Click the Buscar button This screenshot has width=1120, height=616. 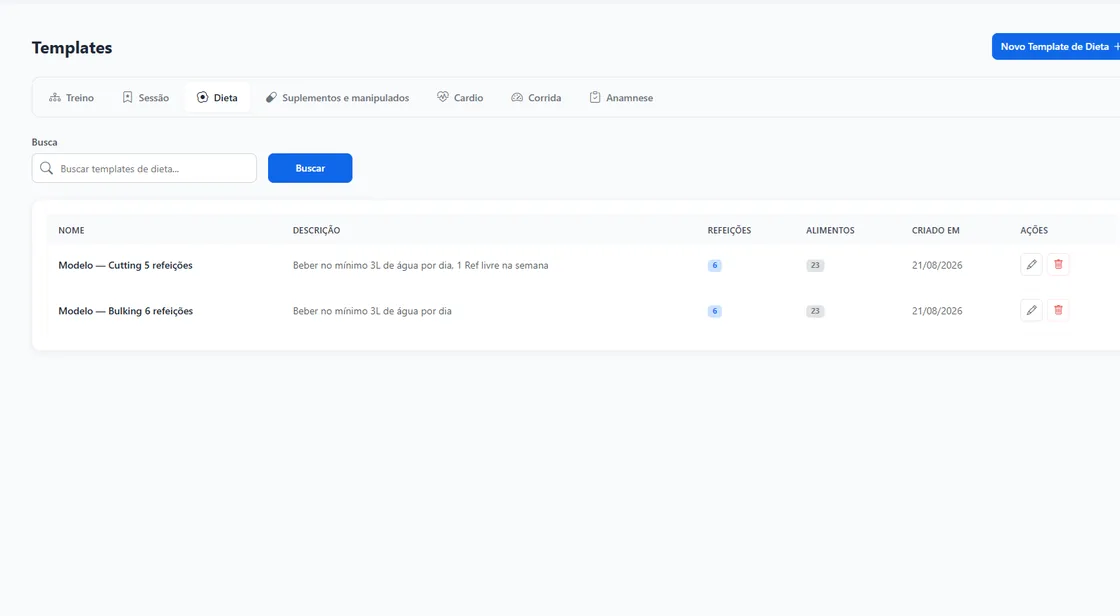click(x=310, y=168)
